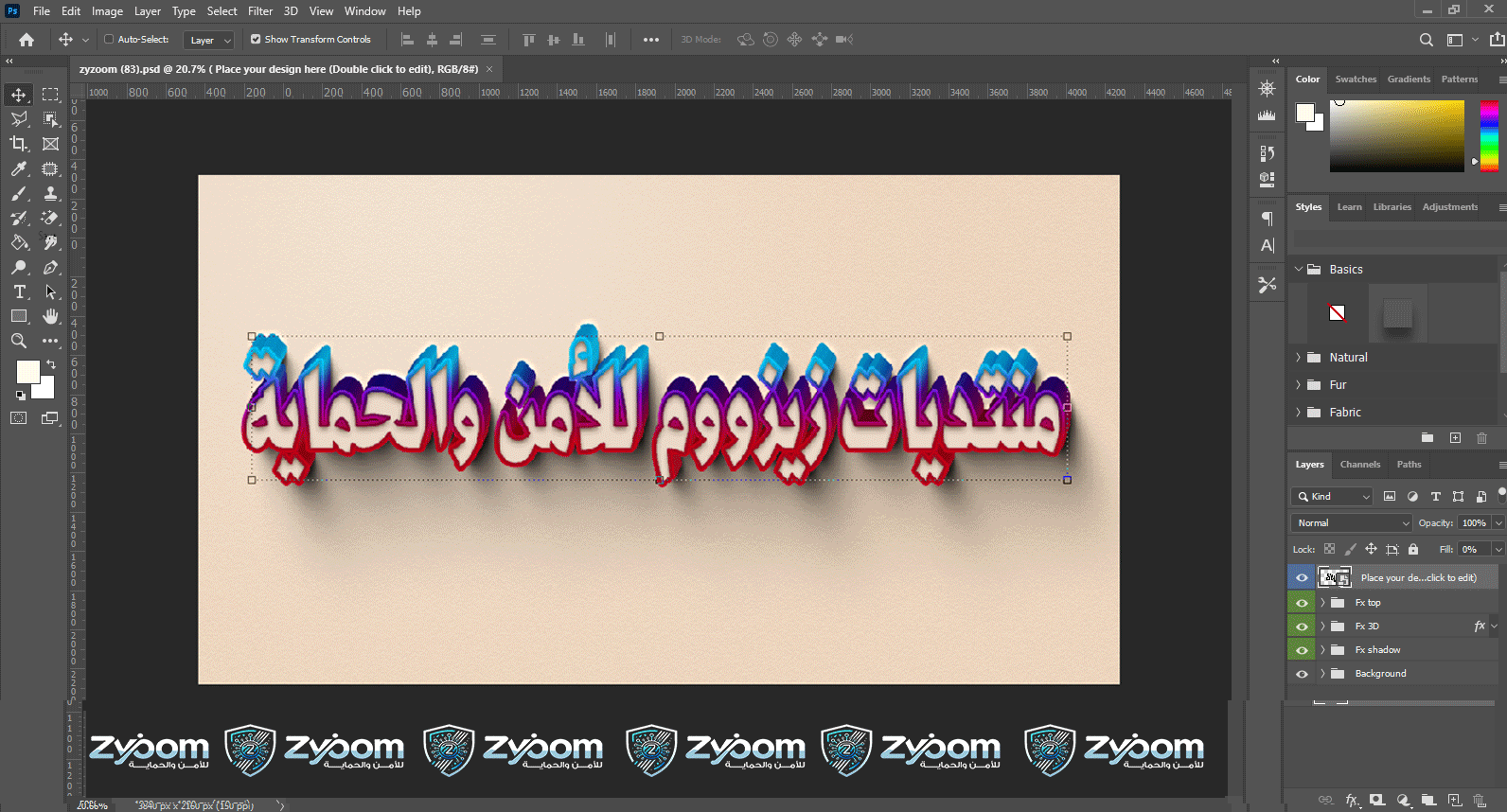Screen dimensions: 1507x812
Task: Switch to the Channels tab
Action: [1360, 465]
